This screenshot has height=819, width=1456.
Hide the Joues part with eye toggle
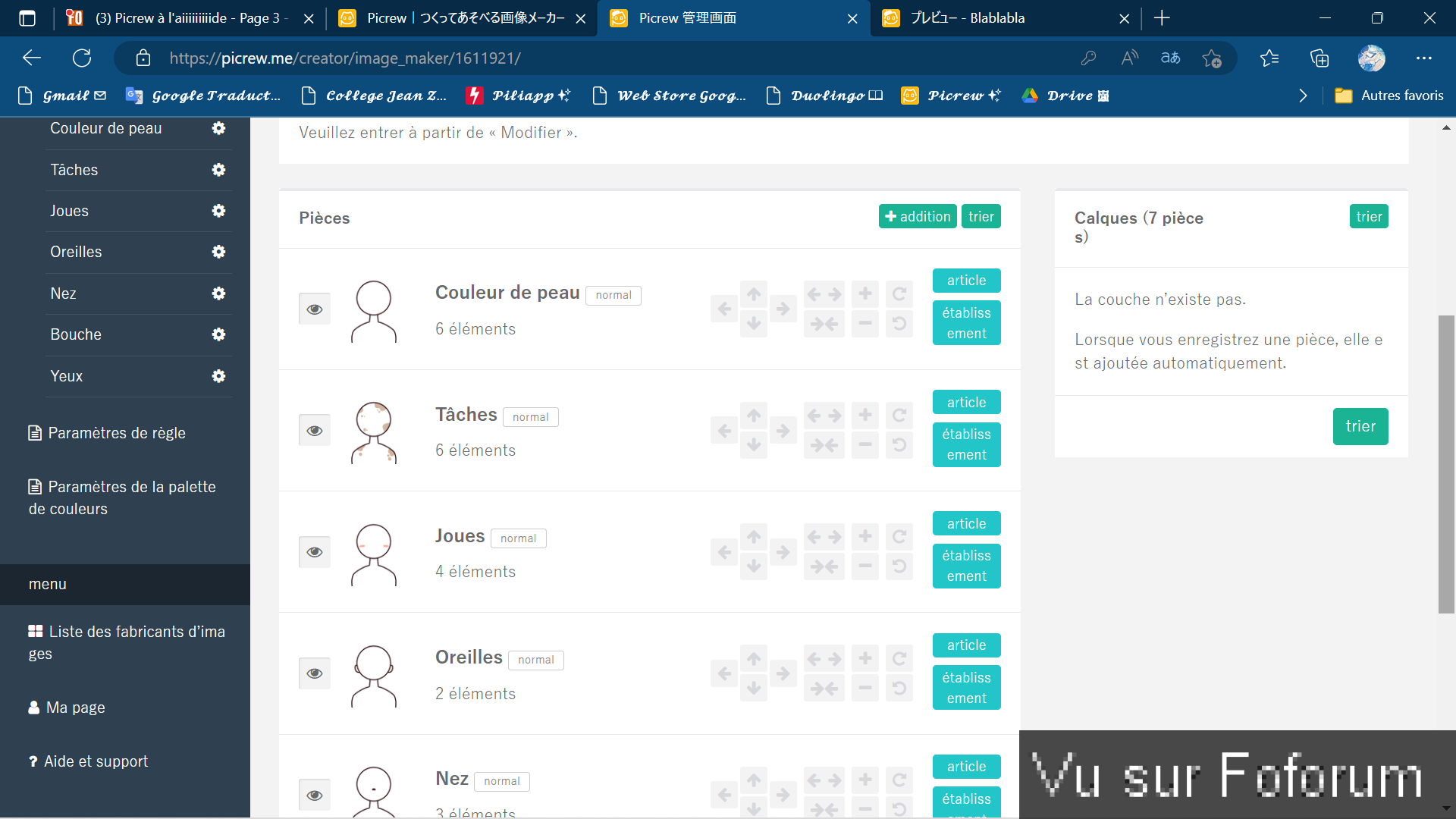click(315, 552)
